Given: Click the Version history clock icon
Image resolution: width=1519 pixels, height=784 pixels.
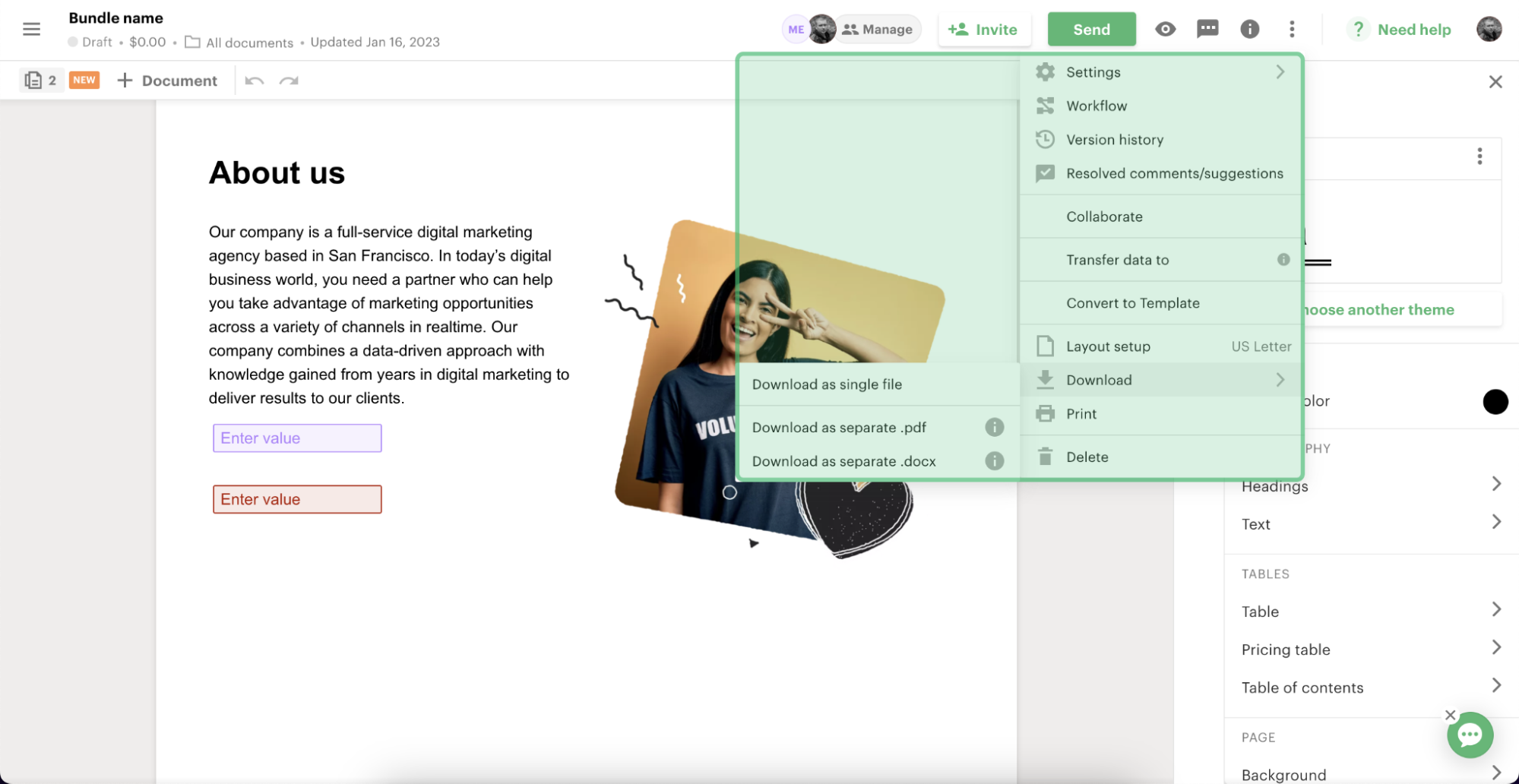Looking at the screenshot, I should [x=1046, y=140].
